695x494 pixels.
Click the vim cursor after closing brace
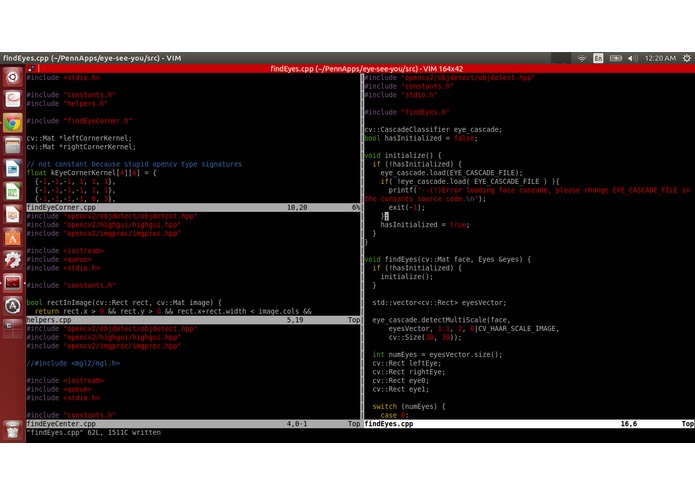point(387,216)
